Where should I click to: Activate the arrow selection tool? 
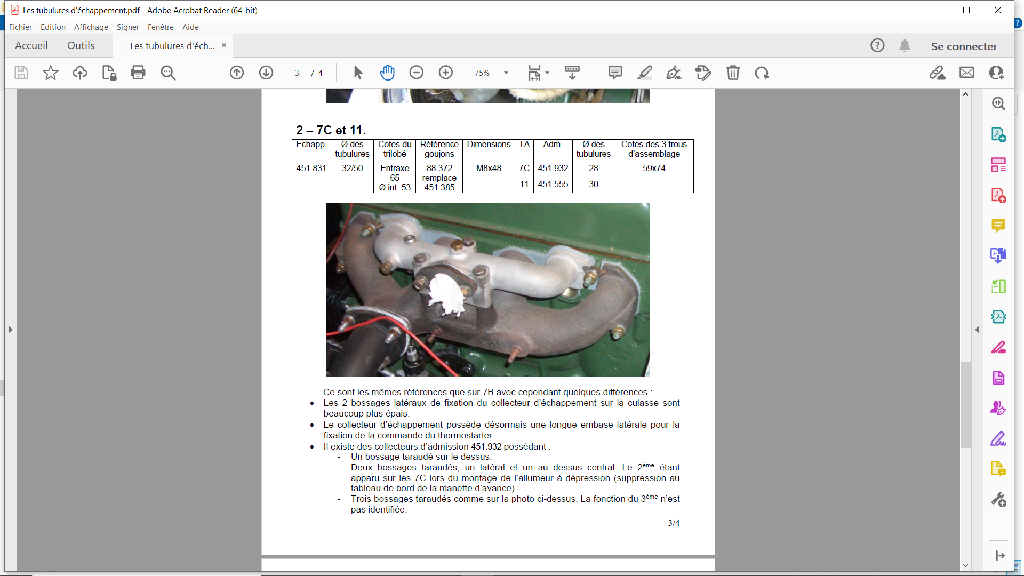click(358, 72)
